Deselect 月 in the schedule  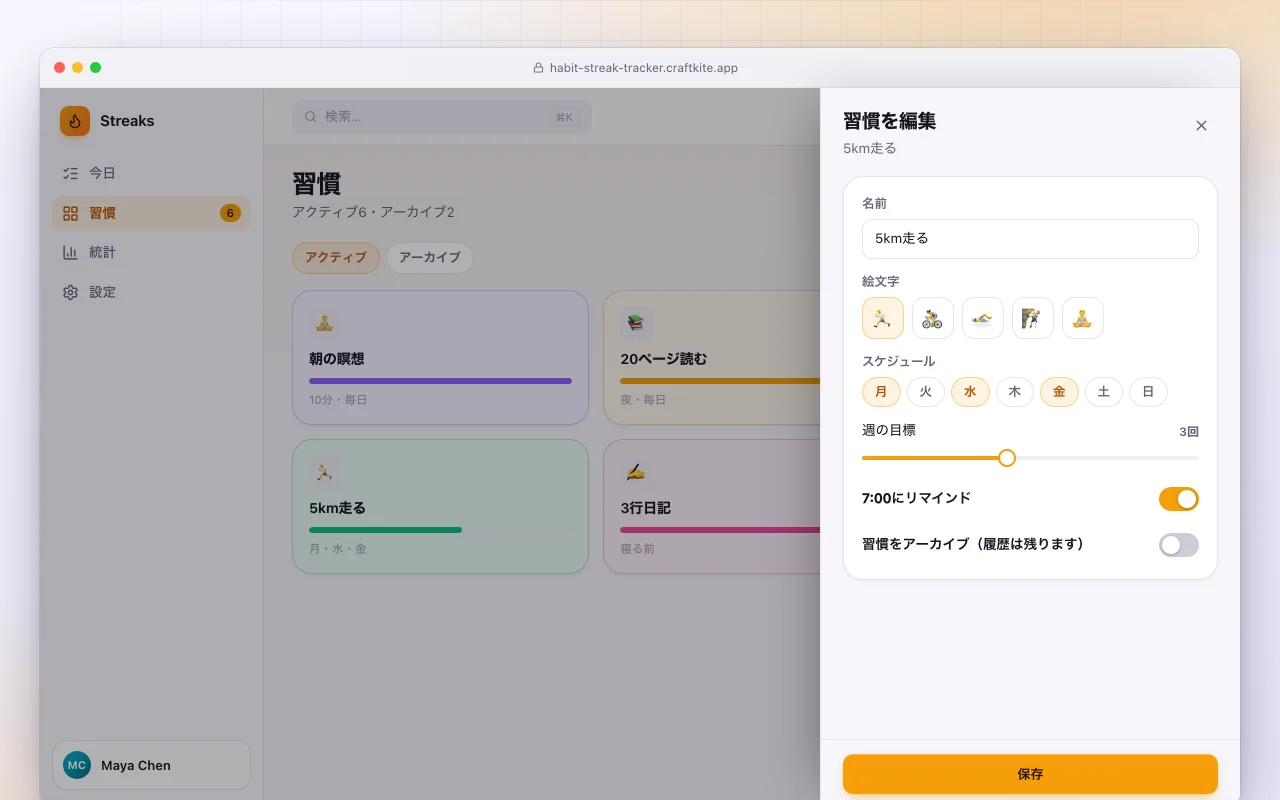pos(881,392)
